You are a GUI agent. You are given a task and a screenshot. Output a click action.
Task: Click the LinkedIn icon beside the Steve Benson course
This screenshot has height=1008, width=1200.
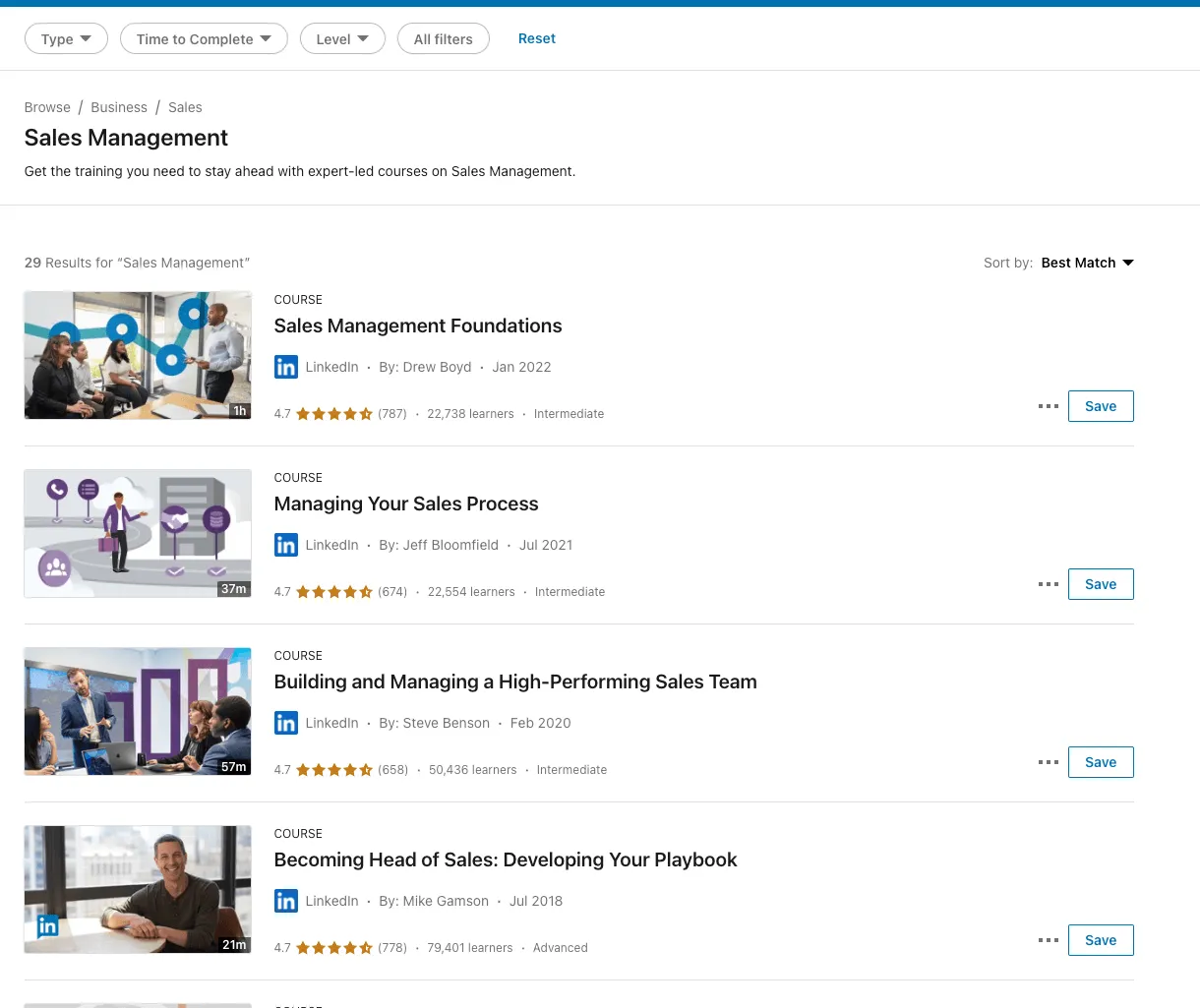coord(285,722)
